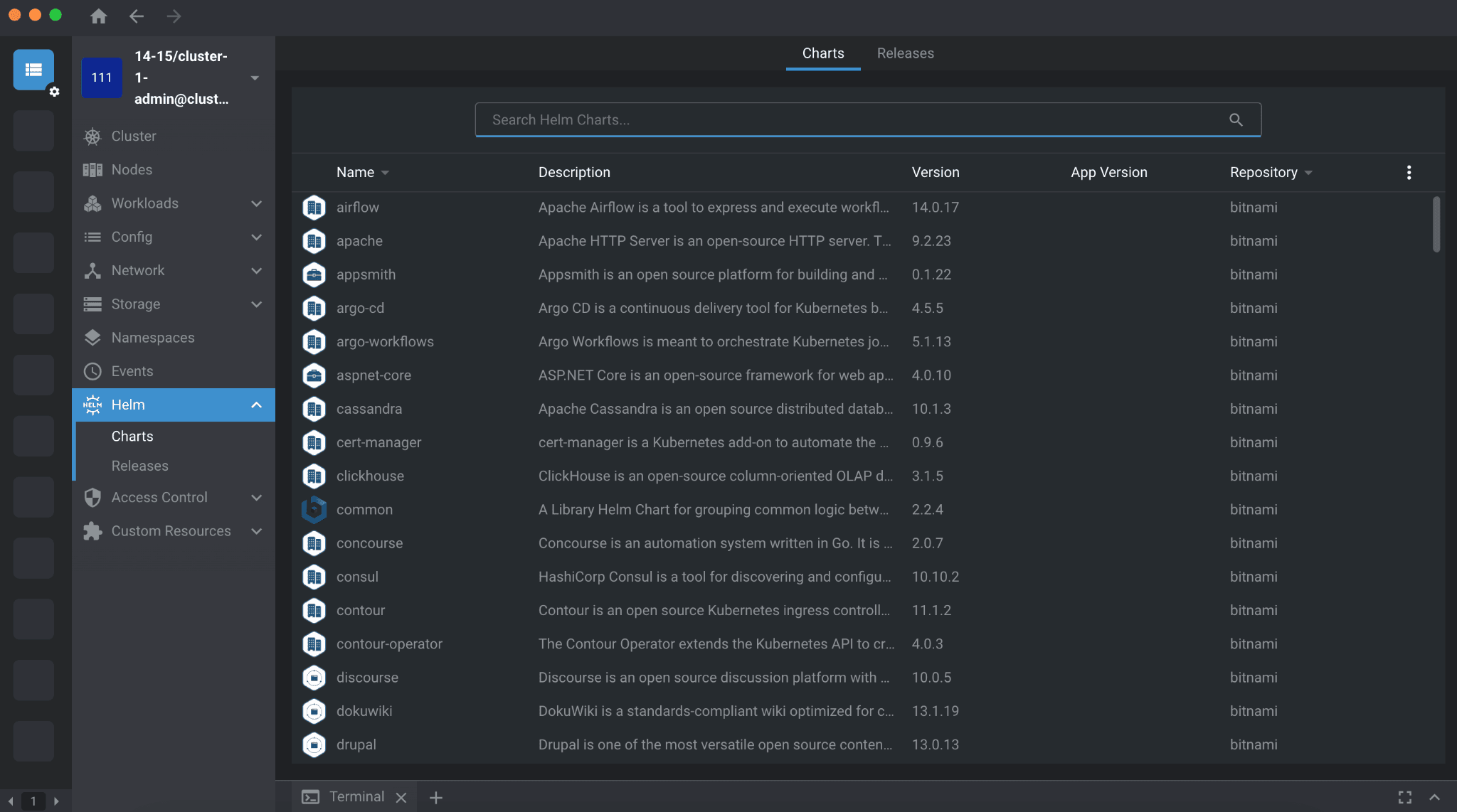Viewport: 1457px width, 812px height.
Task: Open the table columns three-dot menu
Action: pos(1409,172)
